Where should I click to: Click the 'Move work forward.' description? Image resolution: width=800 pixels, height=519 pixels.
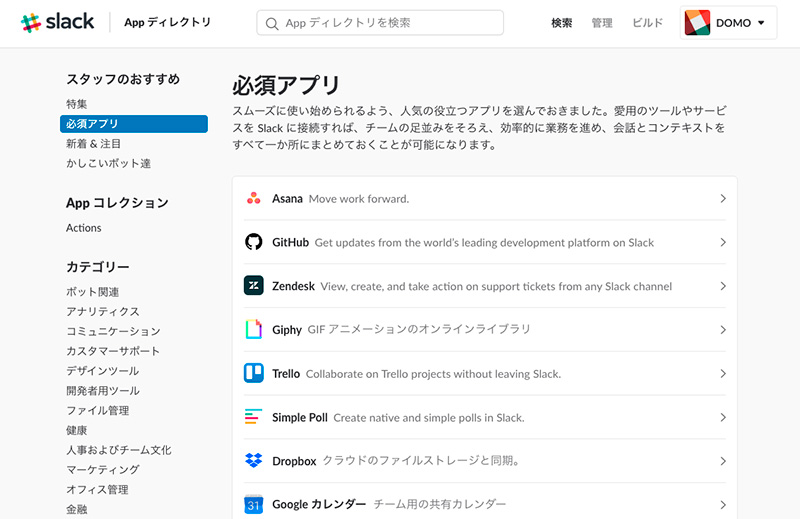pyautogui.click(x=359, y=199)
